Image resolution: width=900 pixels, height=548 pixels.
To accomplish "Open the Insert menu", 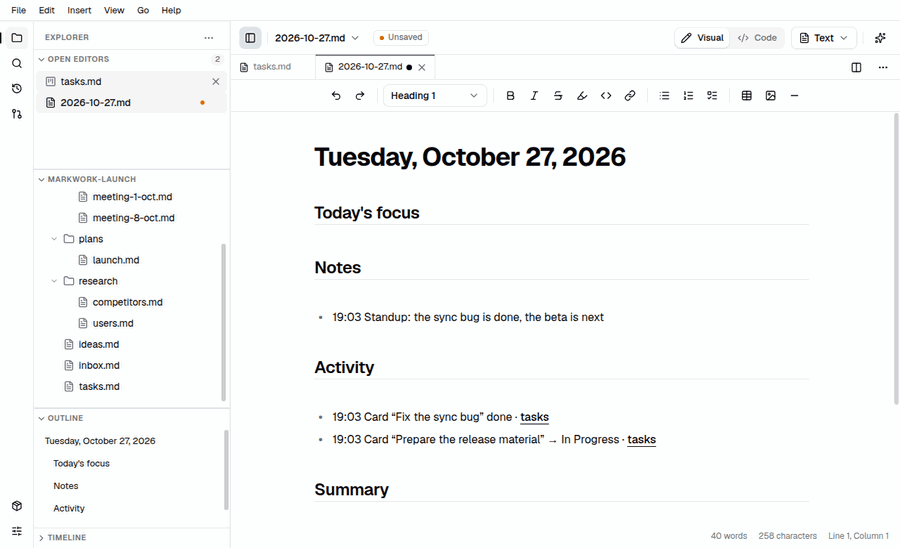I will tap(79, 10).
